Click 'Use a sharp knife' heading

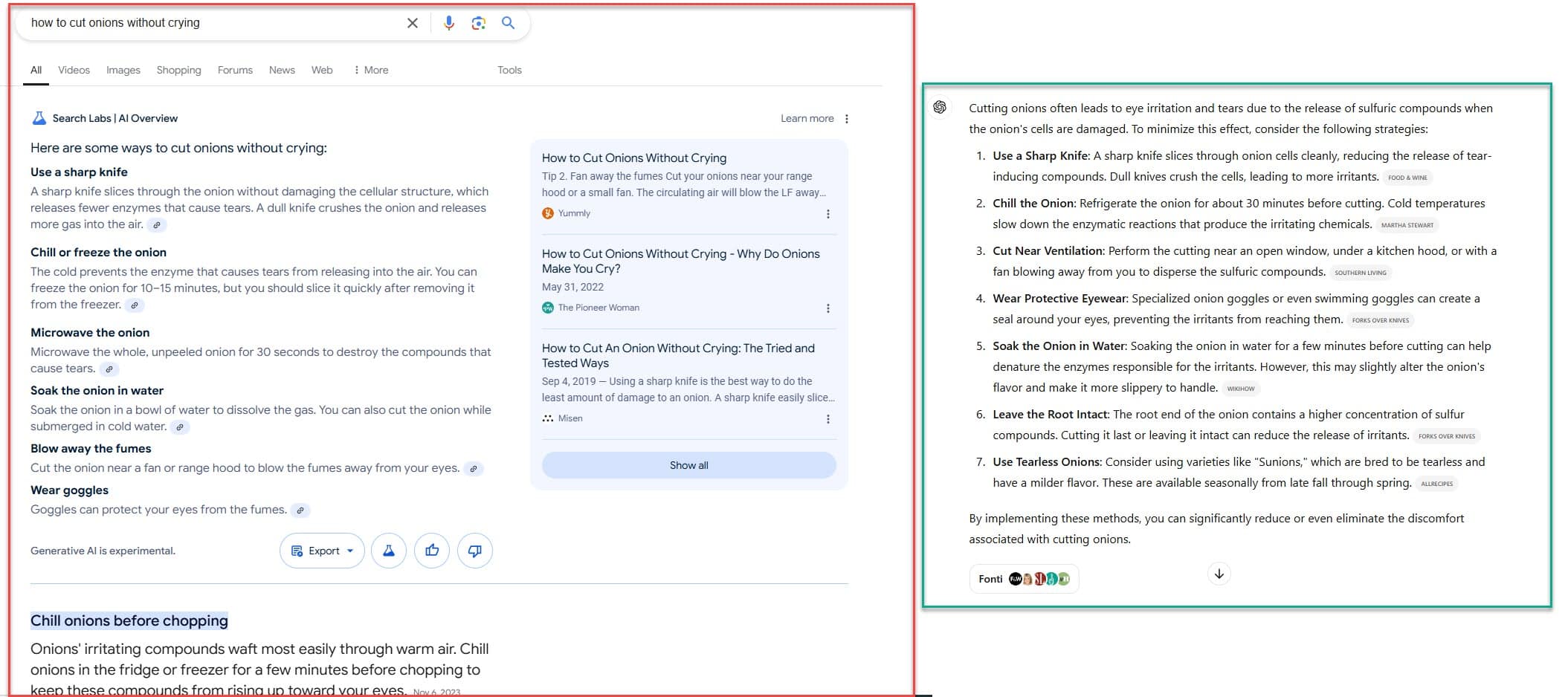79,172
